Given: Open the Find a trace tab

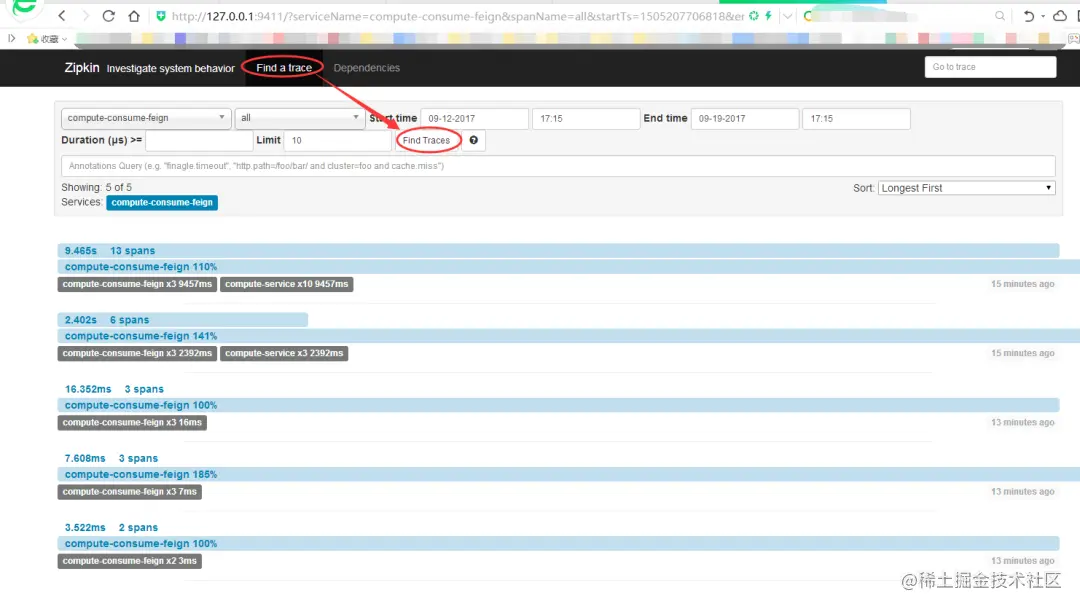Looking at the screenshot, I should [x=284, y=68].
